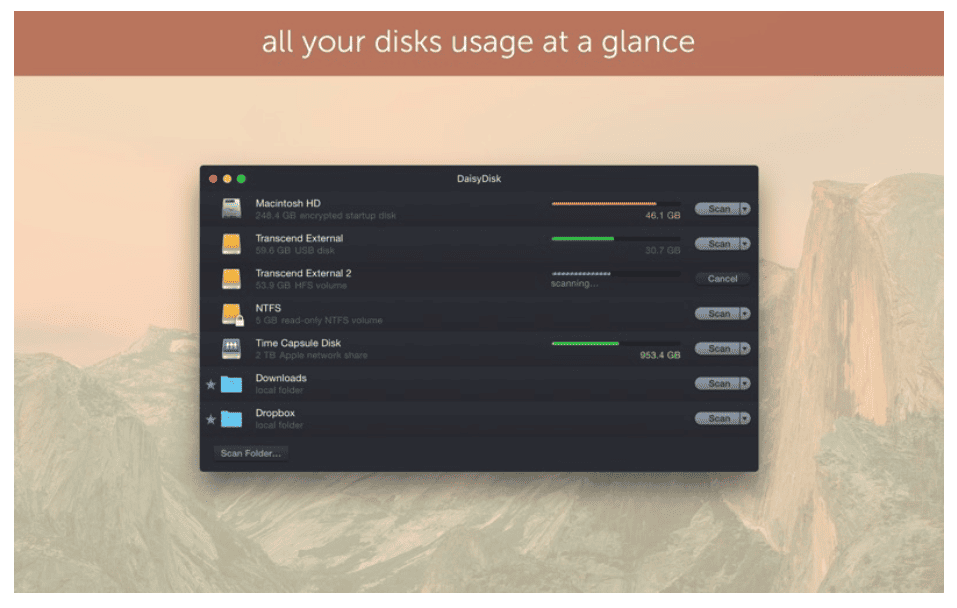Click the Dropbox folder icon

coord(231,419)
